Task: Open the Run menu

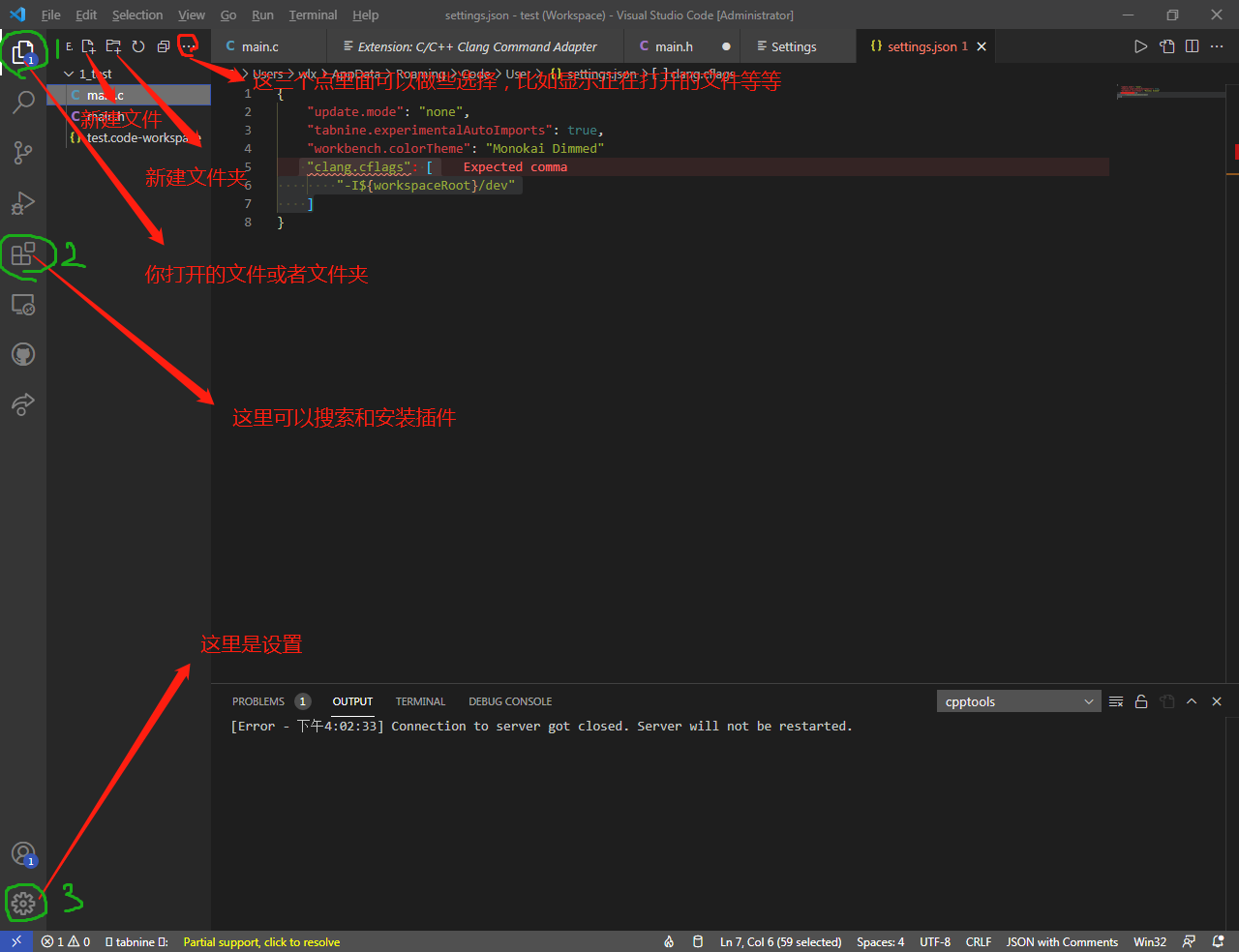Action: tap(262, 15)
